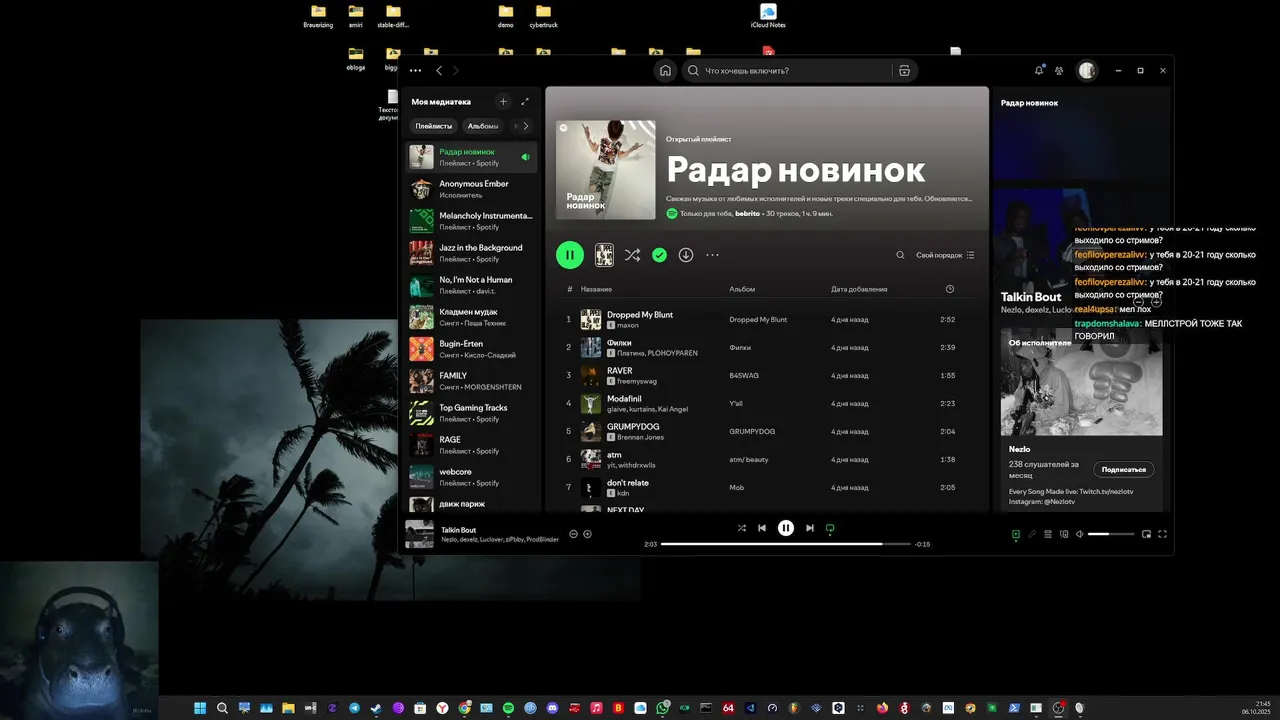The width and height of the screenshot is (1280, 720).
Task: Open artist link 'freemyswag'
Action: (x=637, y=381)
